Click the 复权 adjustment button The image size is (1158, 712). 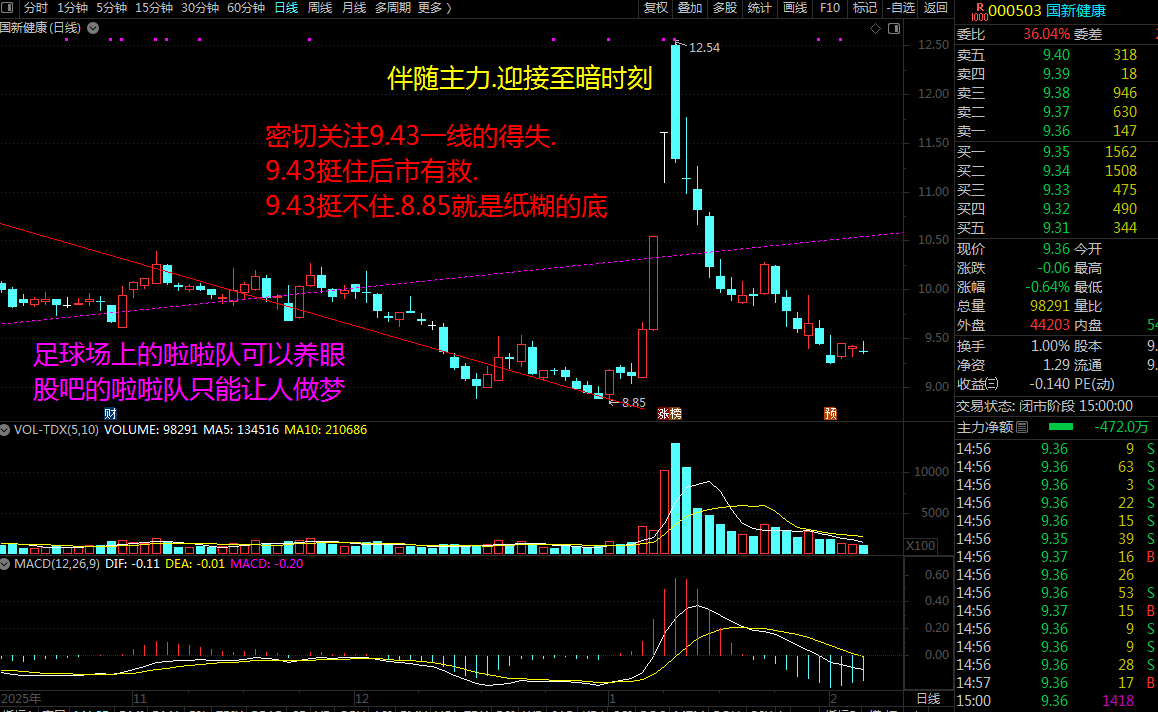656,7
